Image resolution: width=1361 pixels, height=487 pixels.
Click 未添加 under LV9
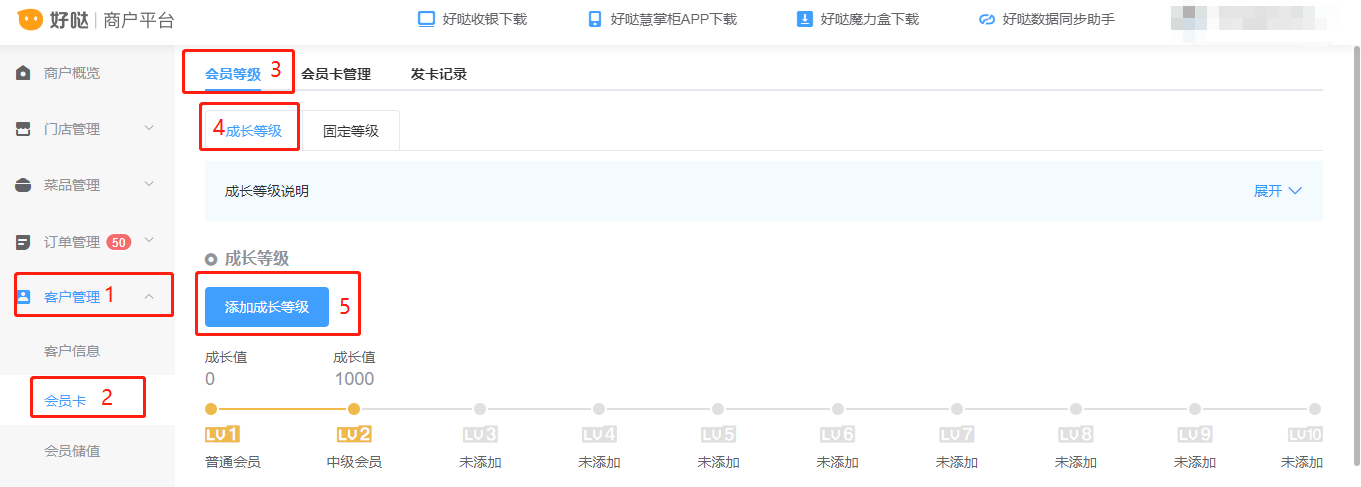point(1195,462)
